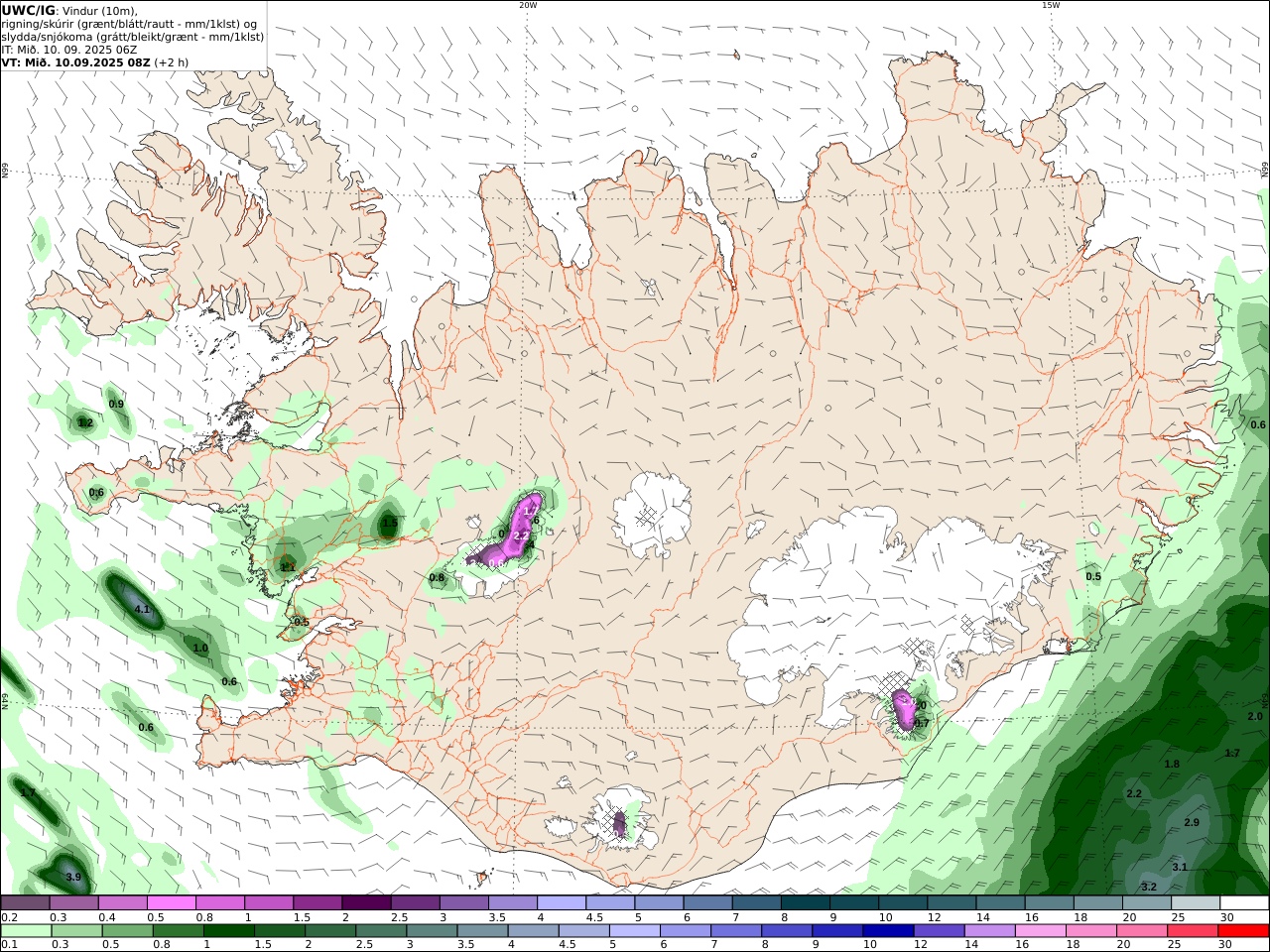The image size is (1270, 952).
Task: Click the 0.8 value west of Langjökull
Action: point(437,578)
